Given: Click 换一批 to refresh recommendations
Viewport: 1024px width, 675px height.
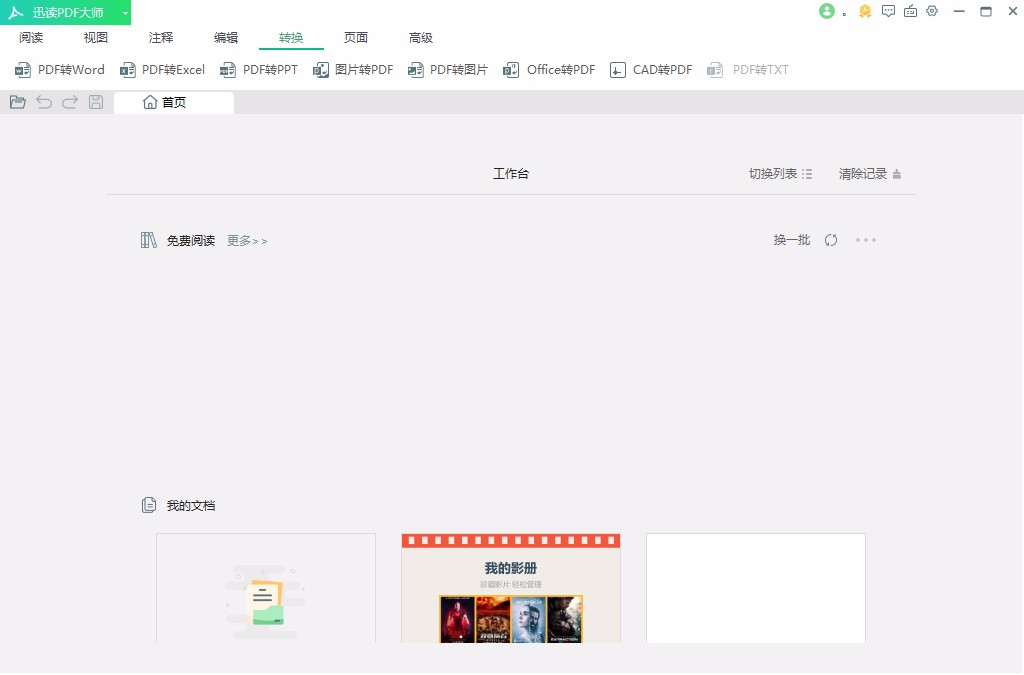Looking at the screenshot, I should (791, 240).
